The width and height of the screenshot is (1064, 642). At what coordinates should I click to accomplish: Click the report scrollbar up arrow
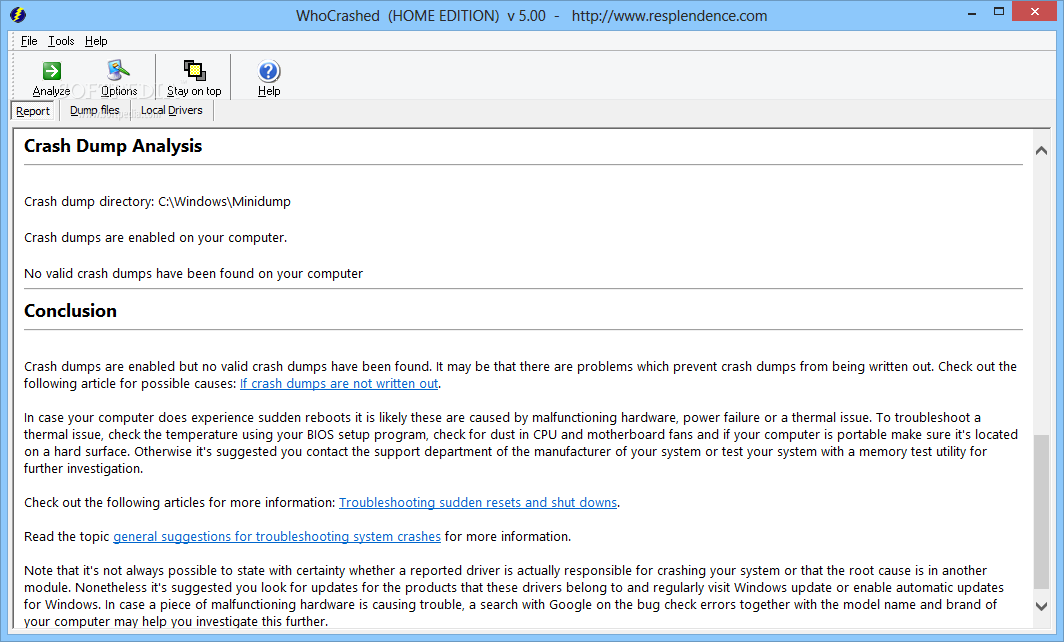pos(1041,151)
